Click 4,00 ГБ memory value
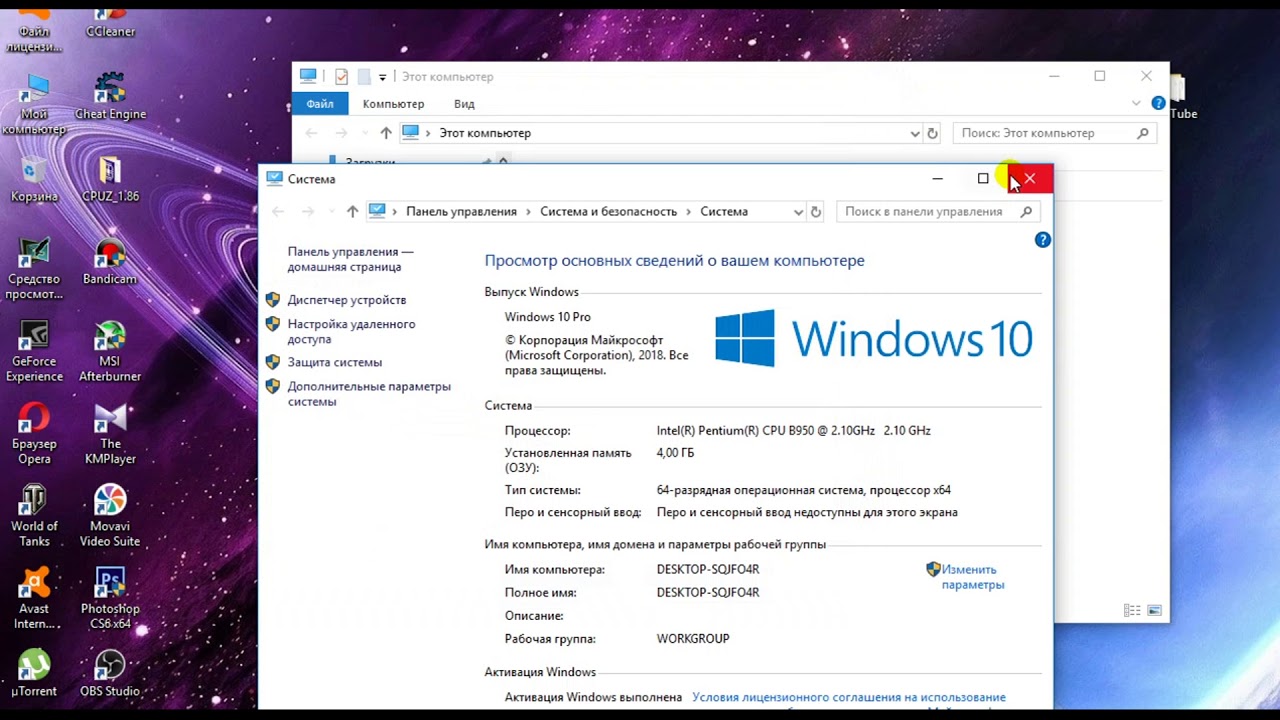This screenshot has width=1280, height=720. pyautogui.click(x=675, y=453)
